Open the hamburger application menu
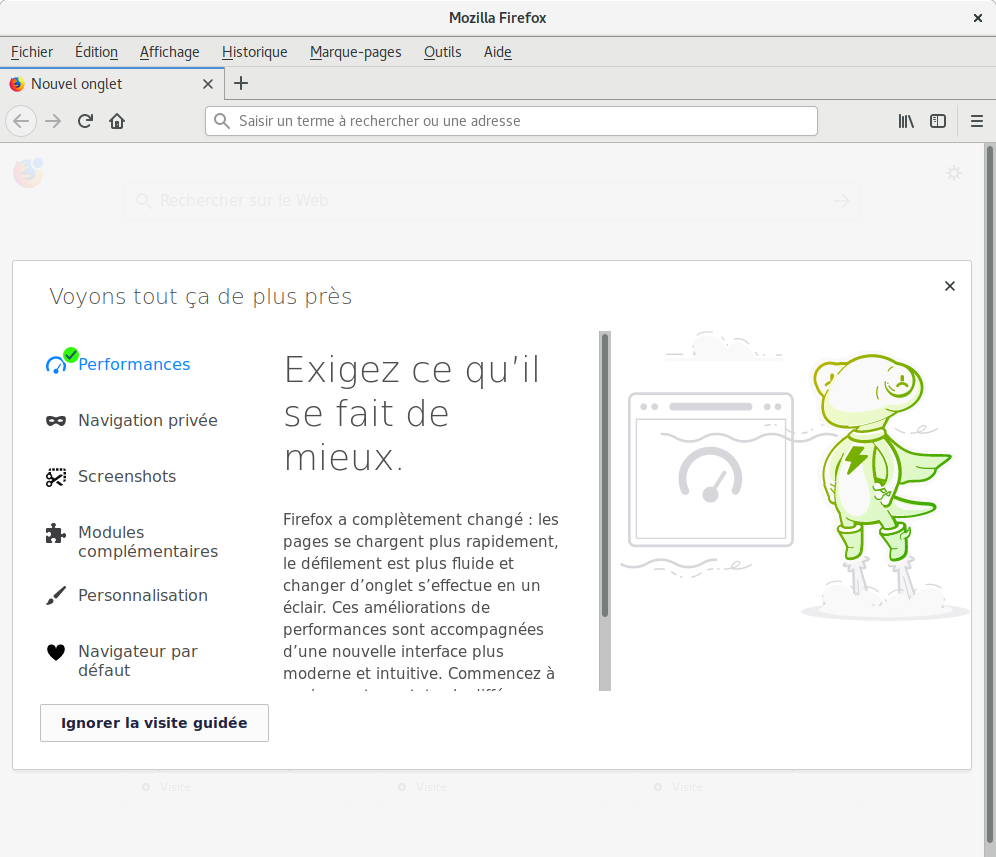The image size is (996, 857). (977, 121)
